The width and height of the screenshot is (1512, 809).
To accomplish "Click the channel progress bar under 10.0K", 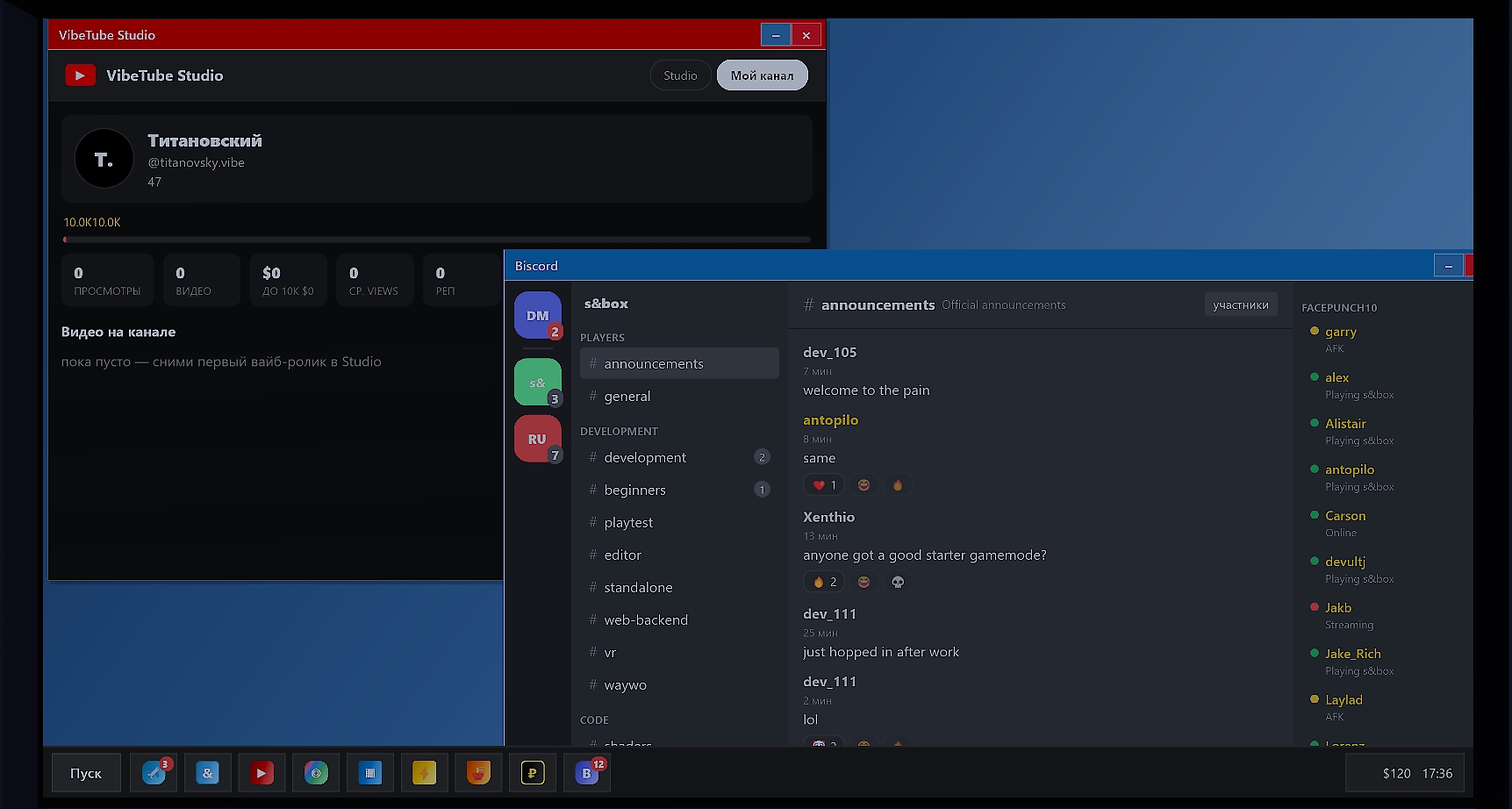I will coord(437,239).
